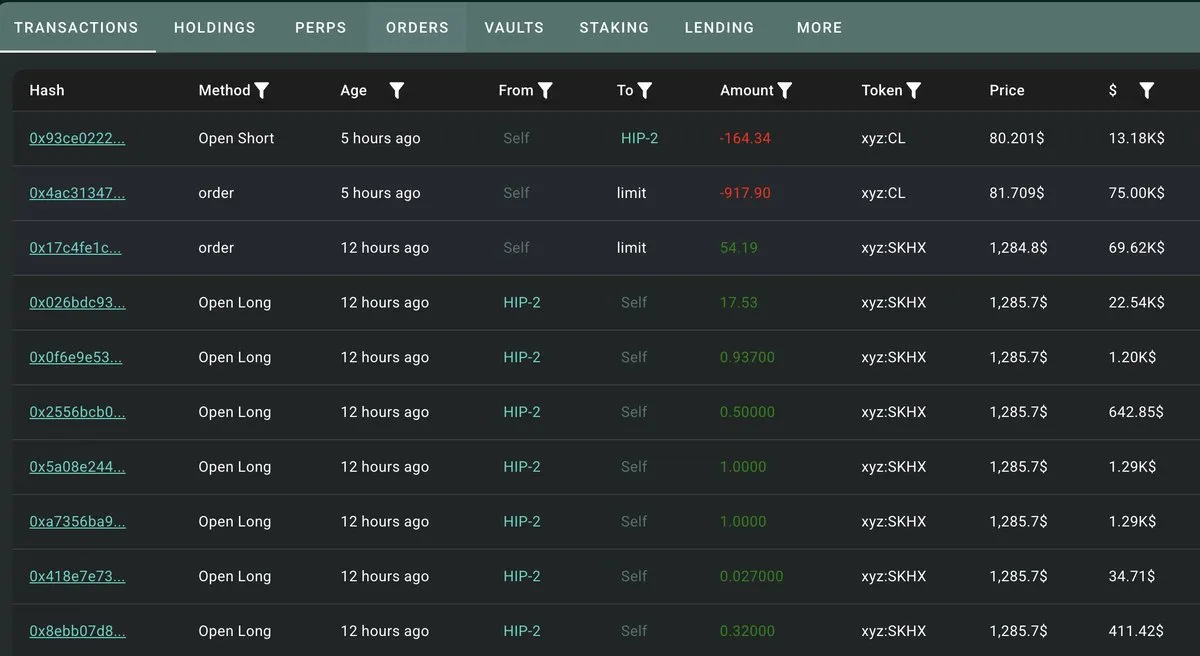Viewport: 1200px width, 656px height.
Task: Open transaction hash 0x8ebb07d8 link
Action: coord(77,631)
